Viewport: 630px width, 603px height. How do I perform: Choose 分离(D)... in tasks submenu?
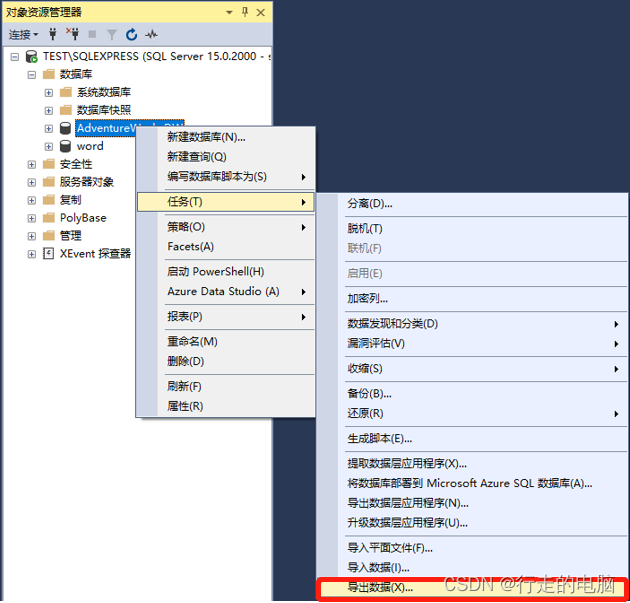tap(472, 204)
